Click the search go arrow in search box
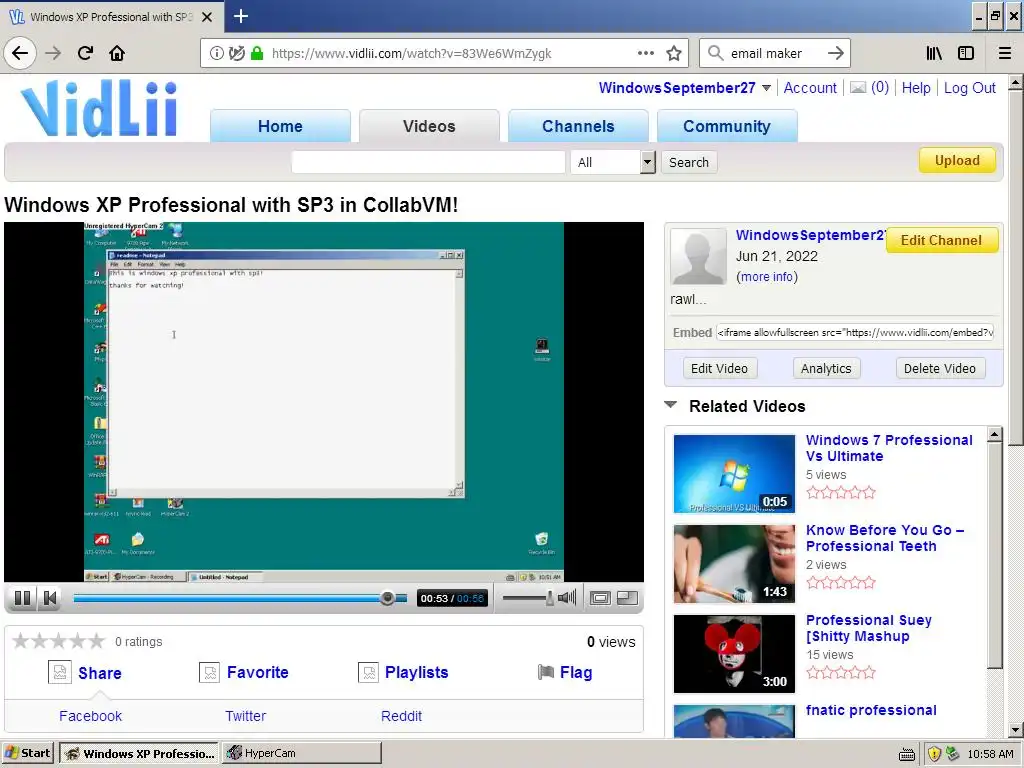1024x768 pixels. click(x=835, y=54)
